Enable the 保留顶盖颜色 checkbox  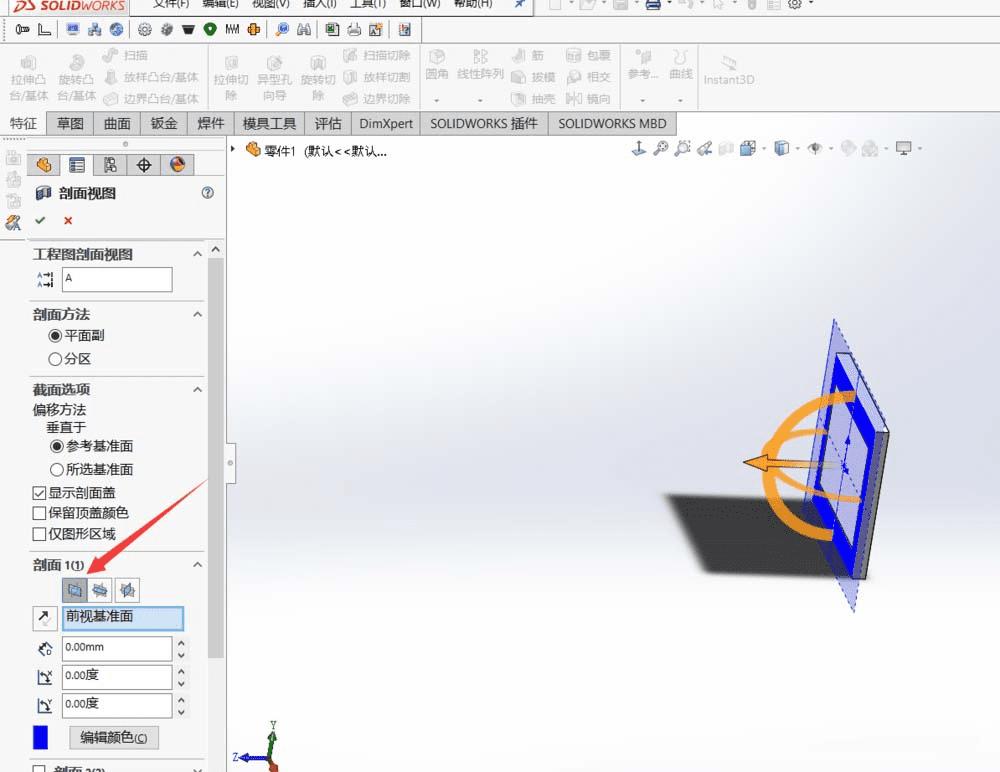[x=40, y=513]
